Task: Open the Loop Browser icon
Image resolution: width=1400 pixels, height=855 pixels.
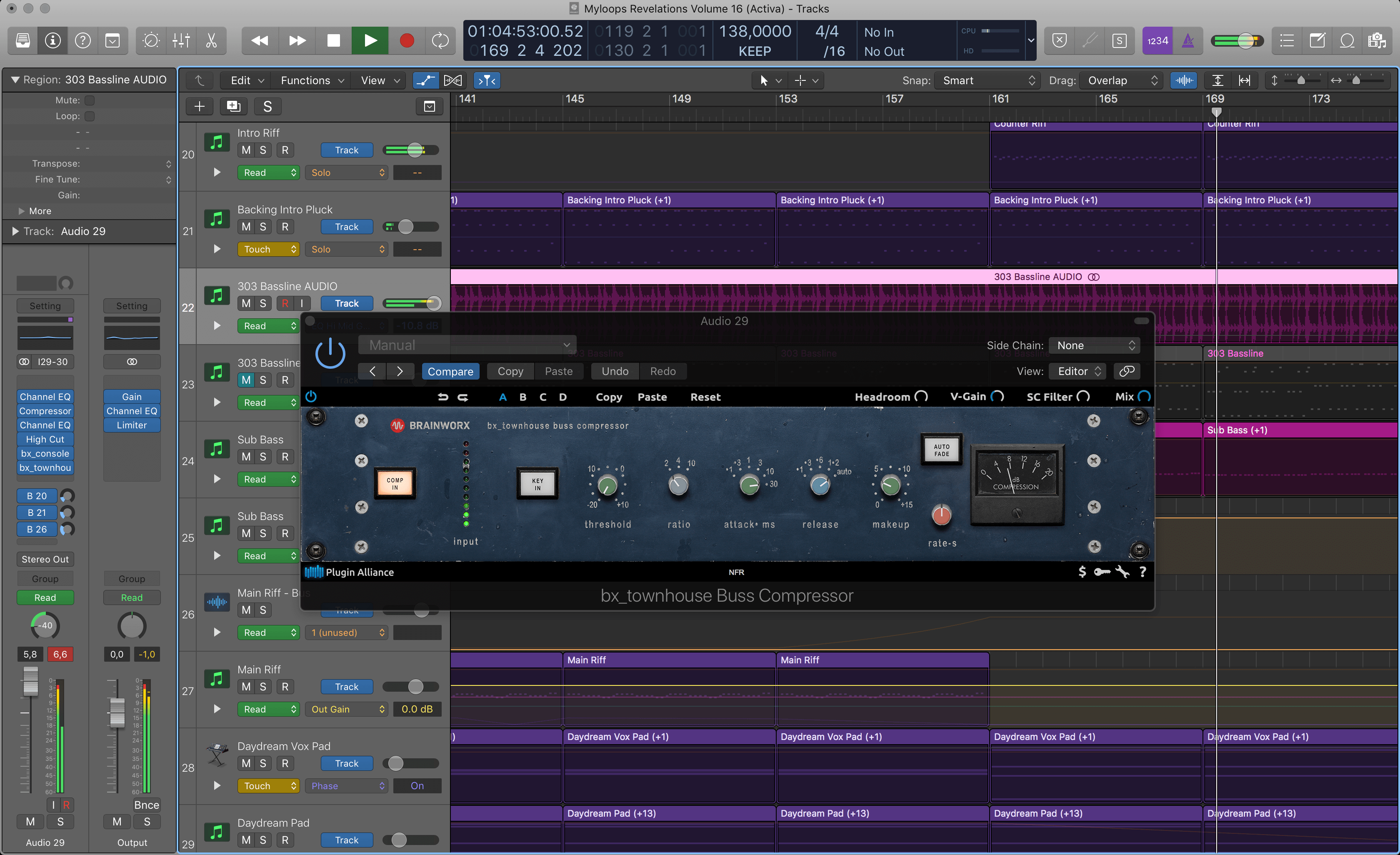Action: click(x=1347, y=40)
